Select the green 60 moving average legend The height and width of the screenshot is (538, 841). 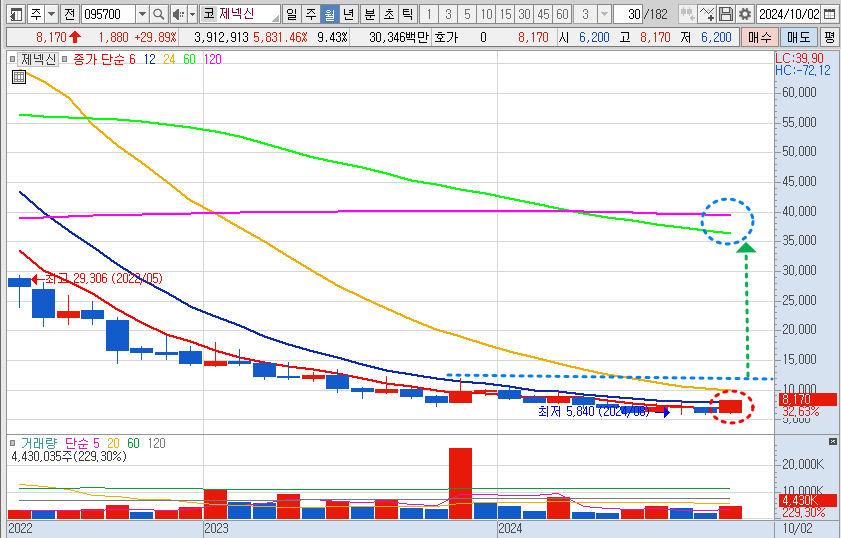click(189, 59)
